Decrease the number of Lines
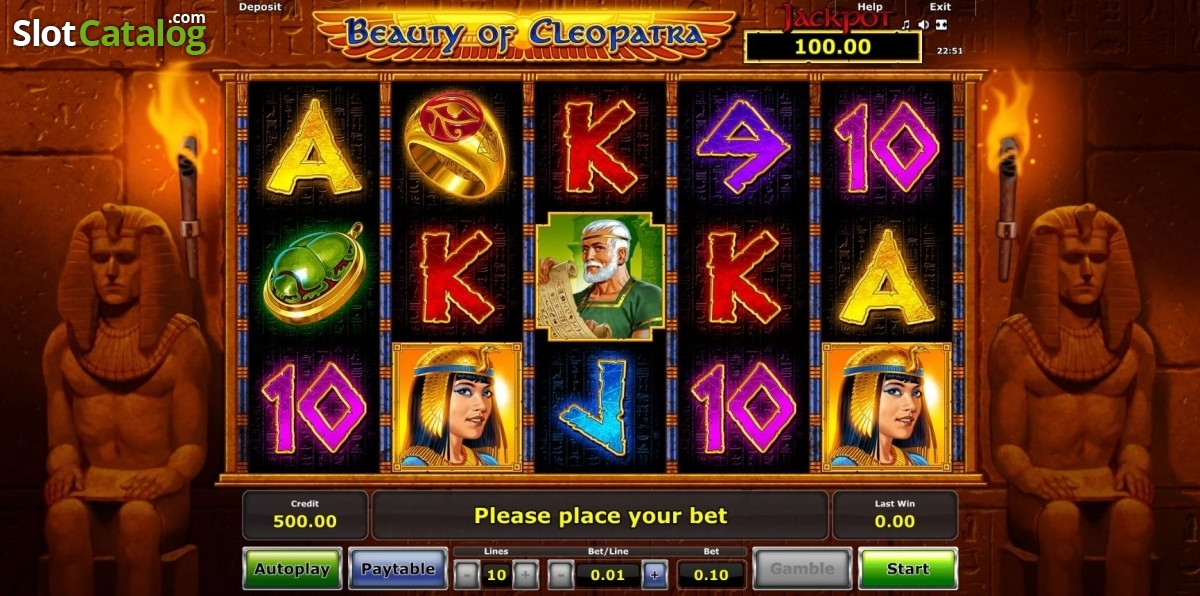This screenshot has height=596, width=1200. coord(466,575)
